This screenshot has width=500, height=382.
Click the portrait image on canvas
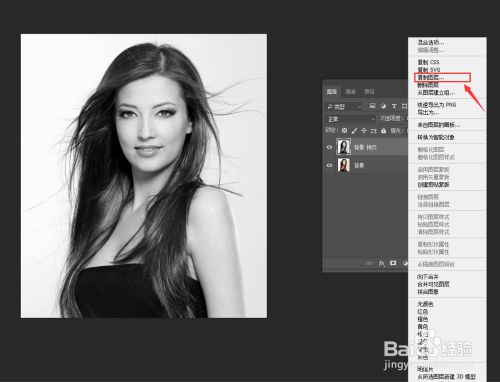click(144, 176)
